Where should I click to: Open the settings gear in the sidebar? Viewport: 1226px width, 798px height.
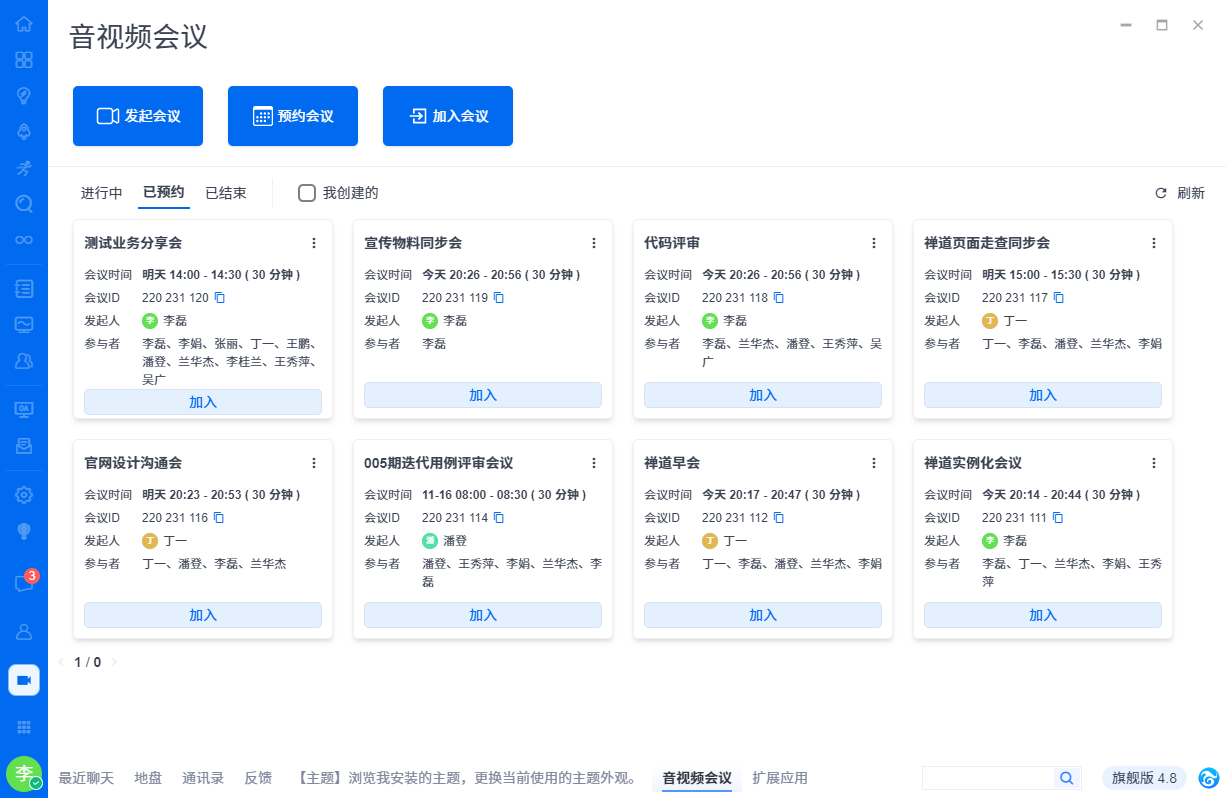pyautogui.click(x=24, y=494)
